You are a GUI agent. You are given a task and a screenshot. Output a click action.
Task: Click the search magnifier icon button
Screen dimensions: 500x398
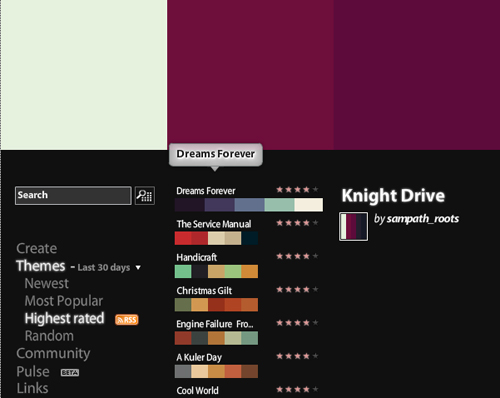click(145, 195)
